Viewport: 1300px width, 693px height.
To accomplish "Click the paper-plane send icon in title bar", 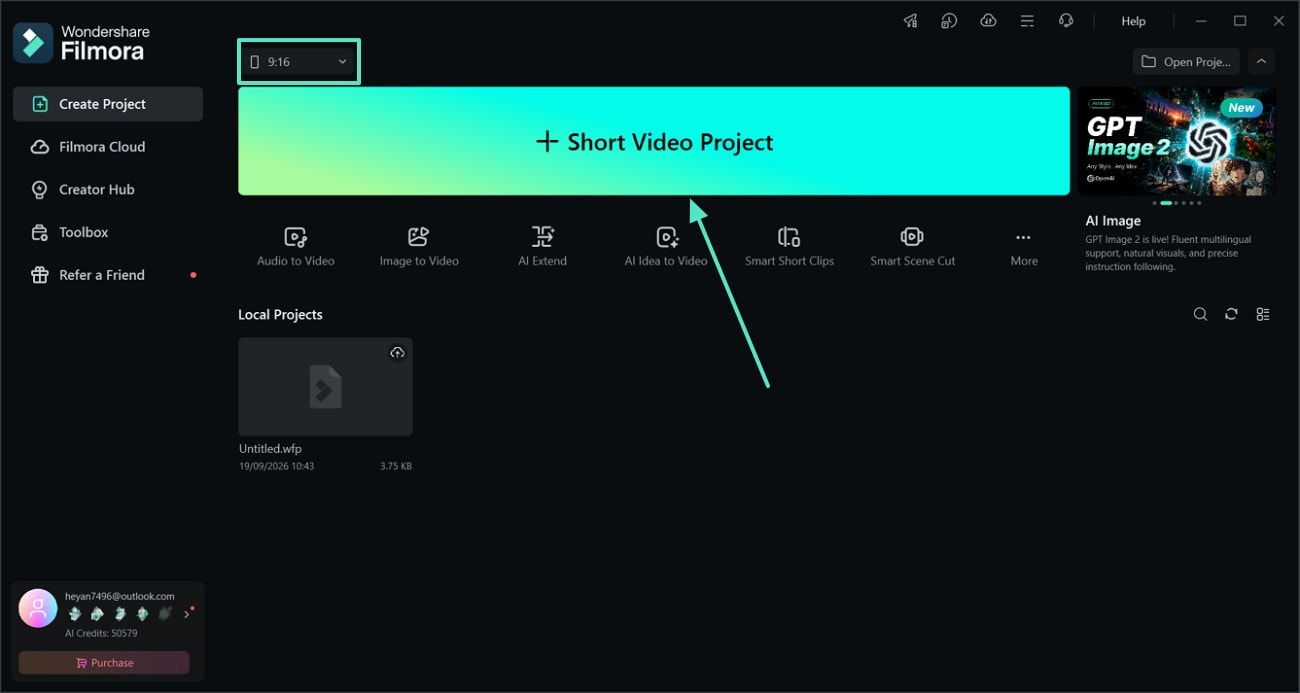I will [910, 21].
